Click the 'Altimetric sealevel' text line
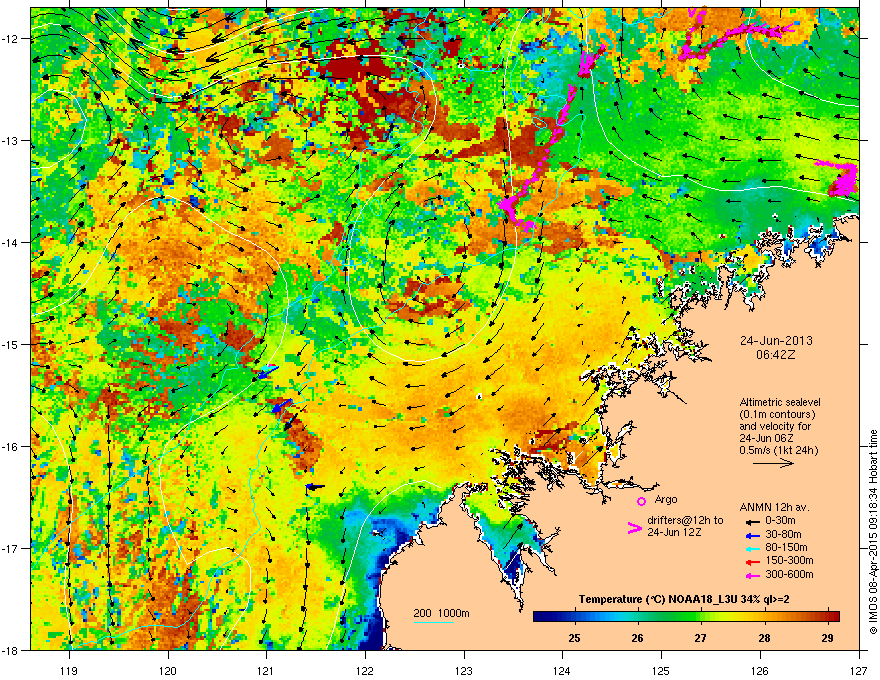The width and height of the screenshot is (880, 680). (780, 402)
